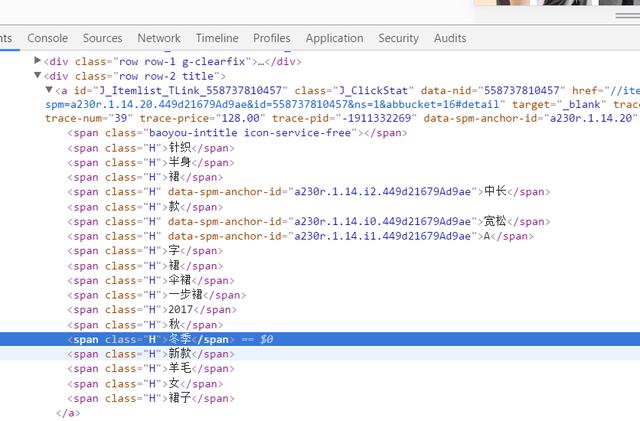Open the Application tab
640x421 pixels.
coord(334,38)
